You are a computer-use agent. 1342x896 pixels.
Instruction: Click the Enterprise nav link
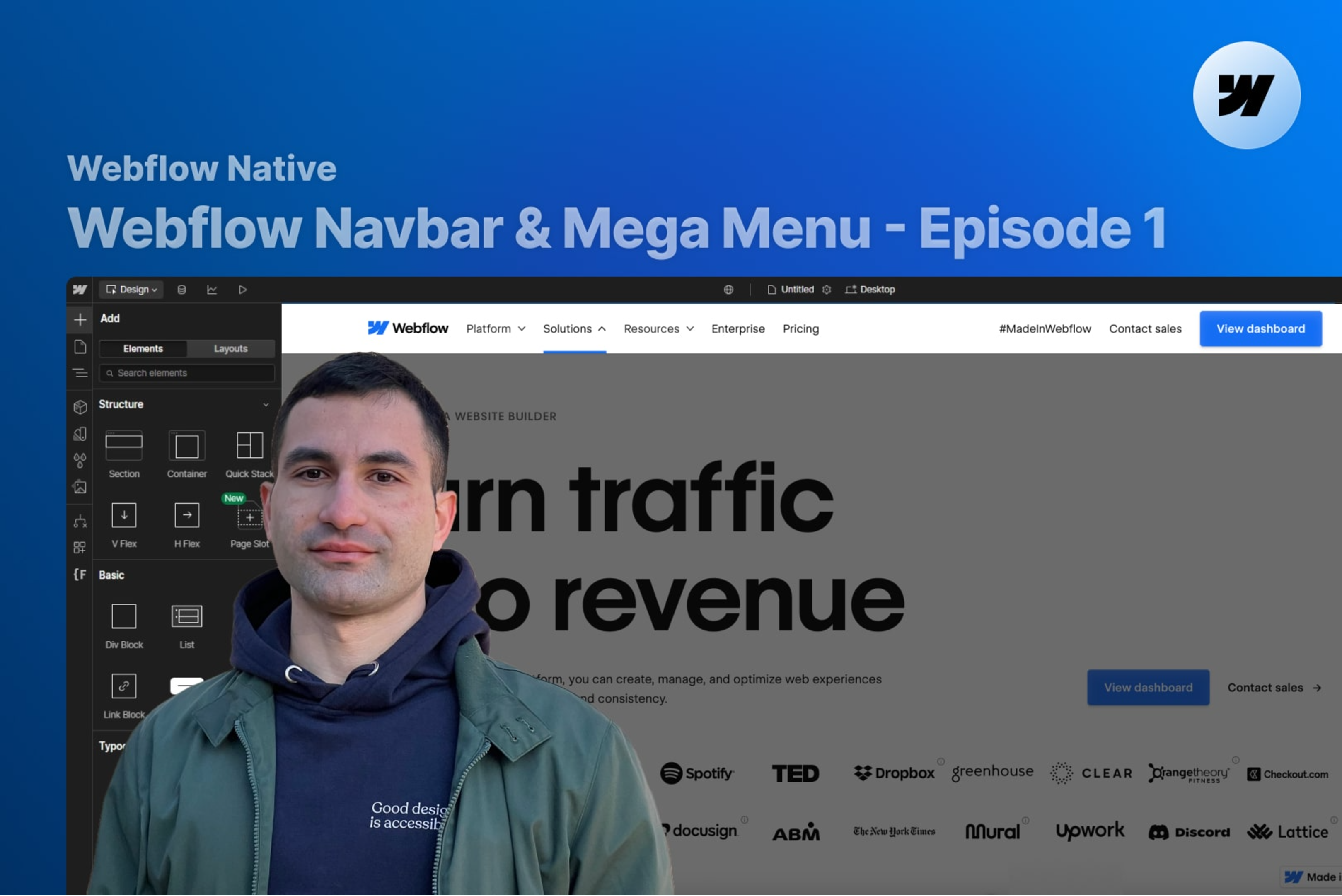738,329
